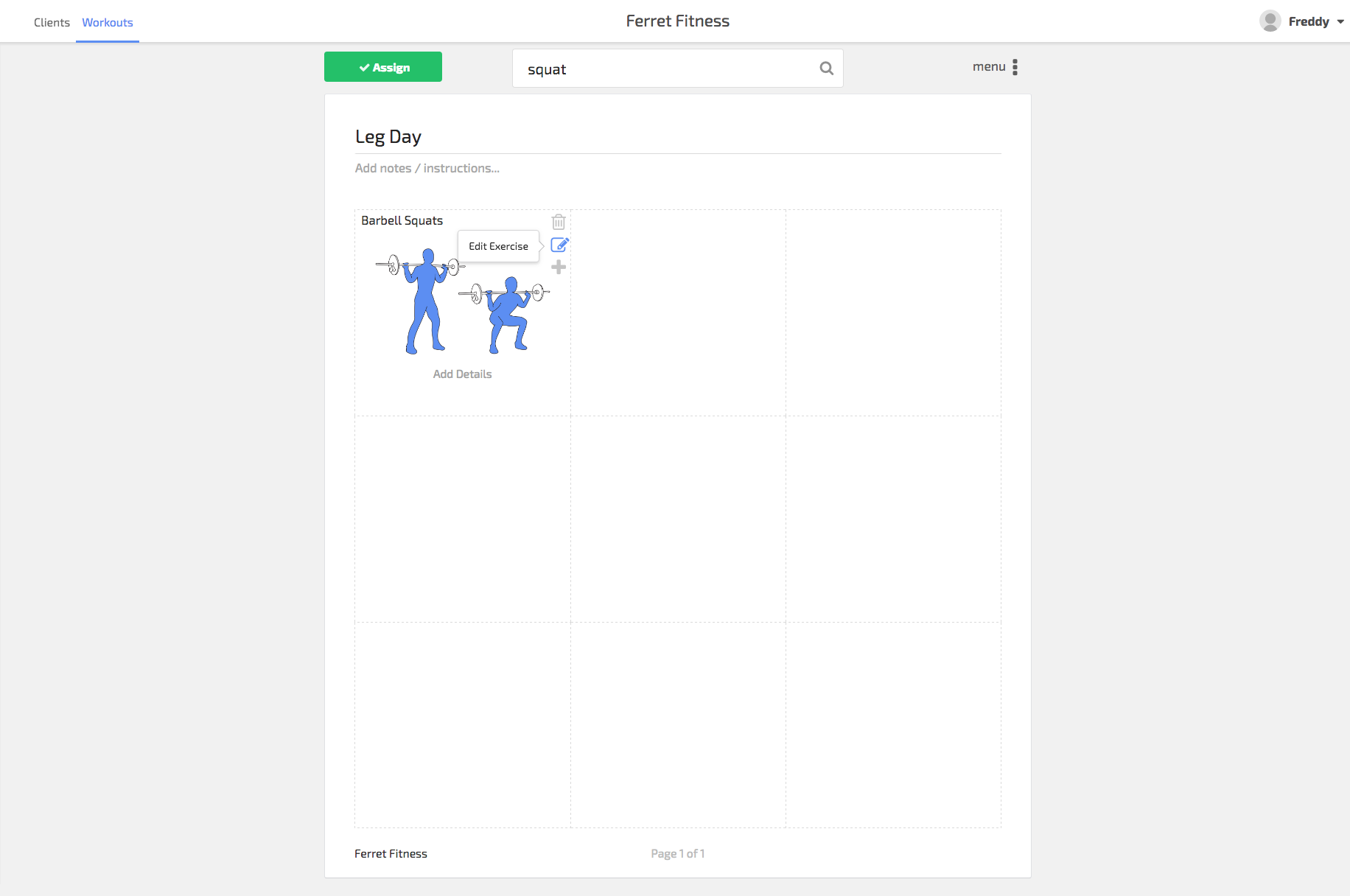
Task: Click the Edit Exercise pencil icon
Action: click(559, 245)
